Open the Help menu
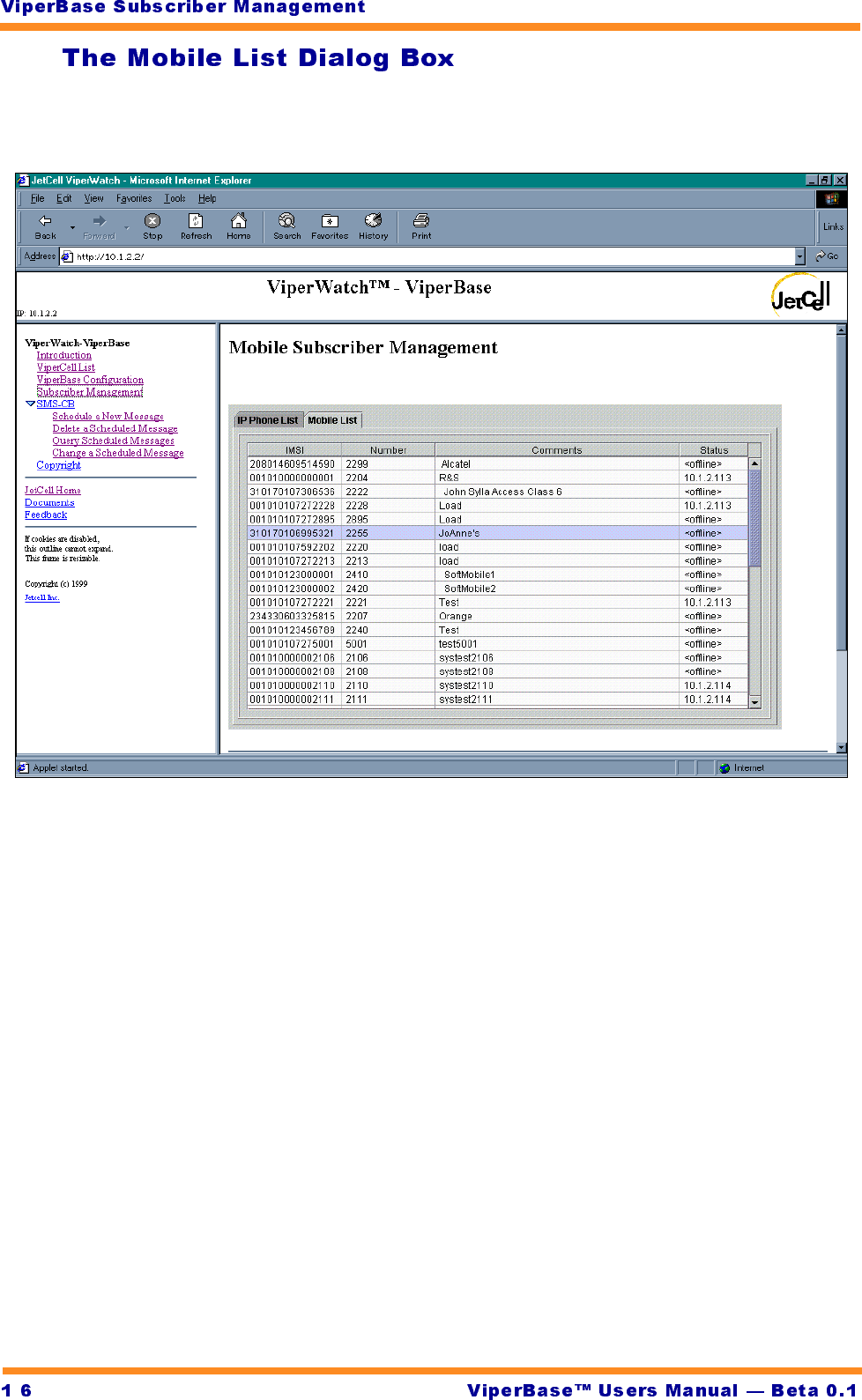 [207, 198]
